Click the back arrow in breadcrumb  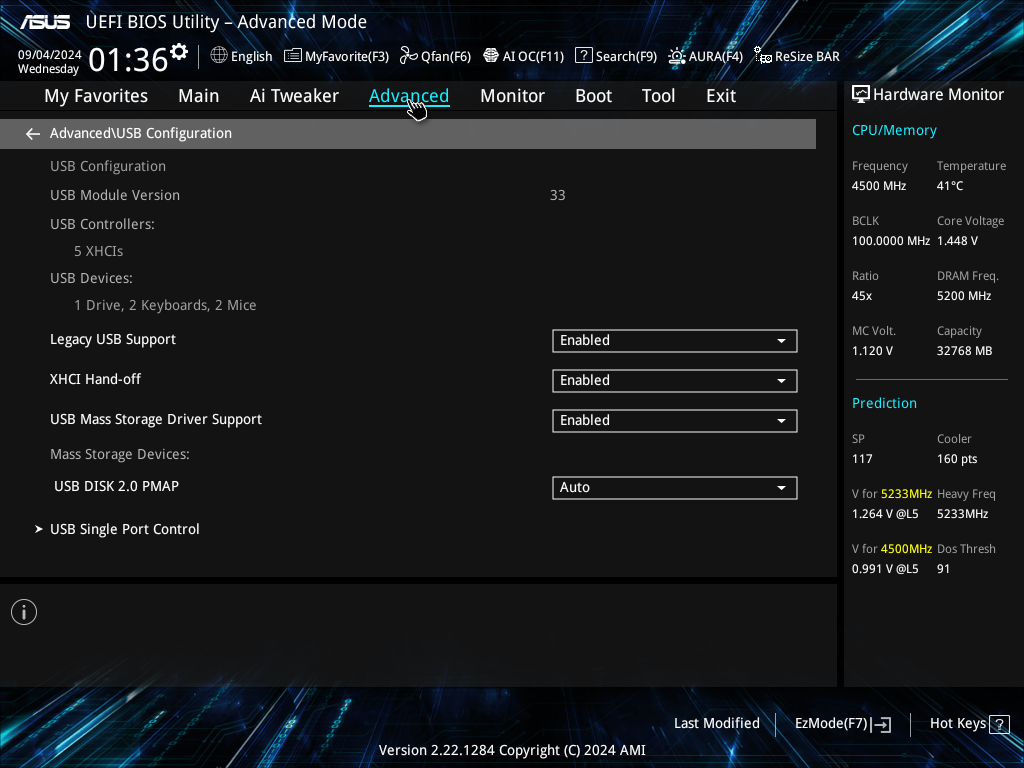tap(33, 134)
